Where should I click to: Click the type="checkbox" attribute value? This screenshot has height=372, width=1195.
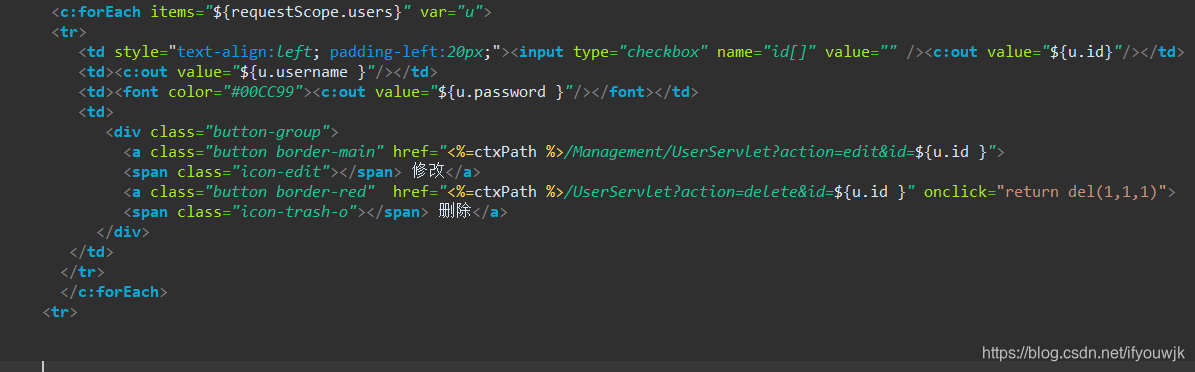[662, 52]
